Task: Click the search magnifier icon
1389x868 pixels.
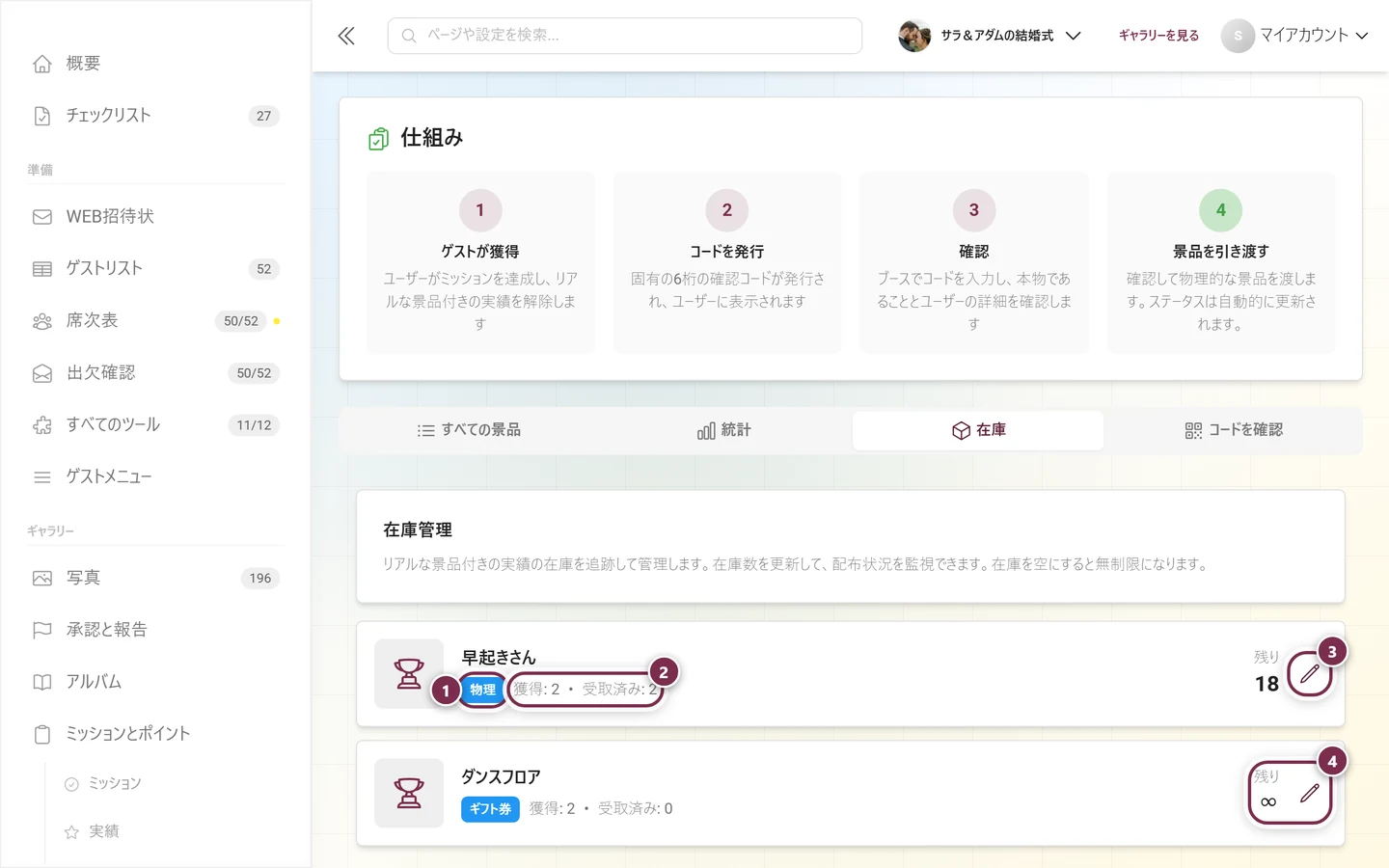Action: [409, 36]
